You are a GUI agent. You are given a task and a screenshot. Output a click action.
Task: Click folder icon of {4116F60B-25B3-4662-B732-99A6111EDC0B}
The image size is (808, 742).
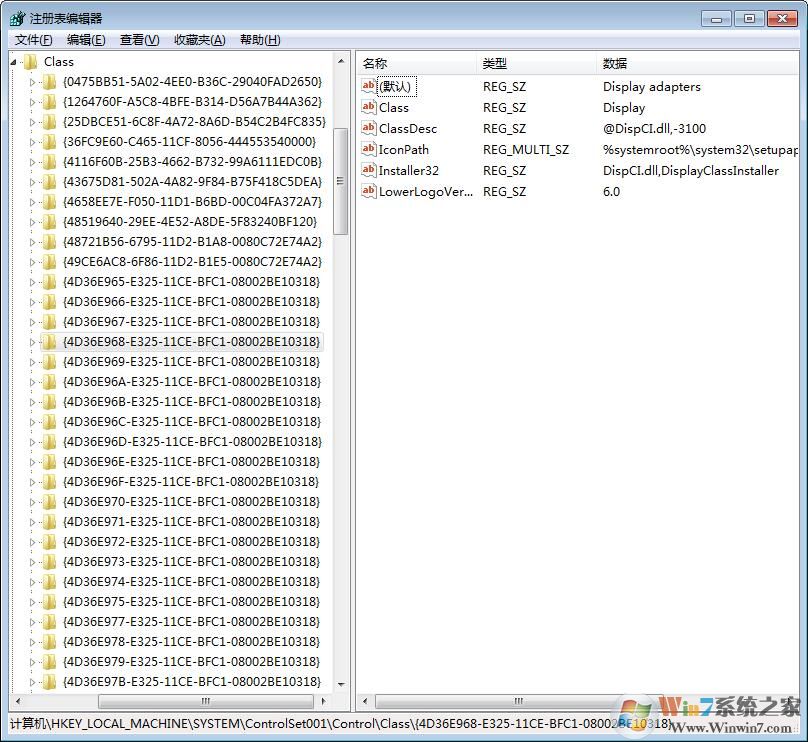(x=49, y=162)
